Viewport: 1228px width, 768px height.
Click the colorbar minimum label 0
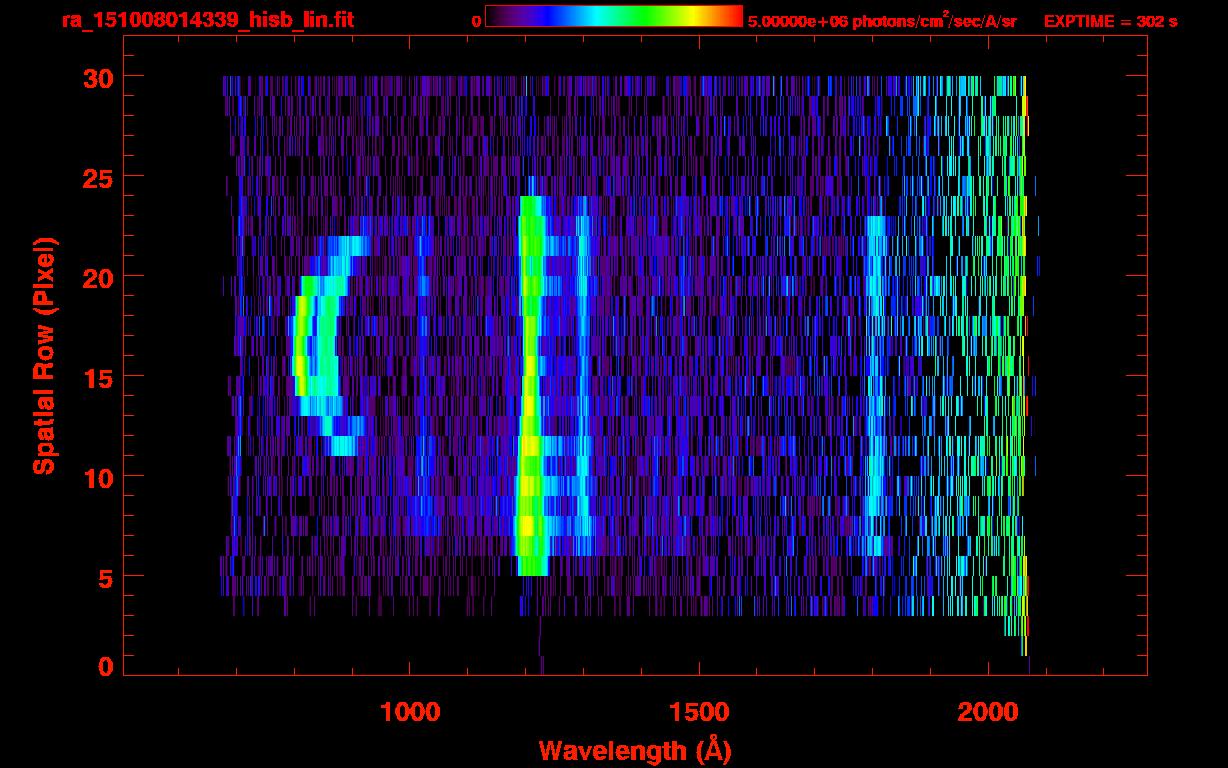click(x=476, y=21)
